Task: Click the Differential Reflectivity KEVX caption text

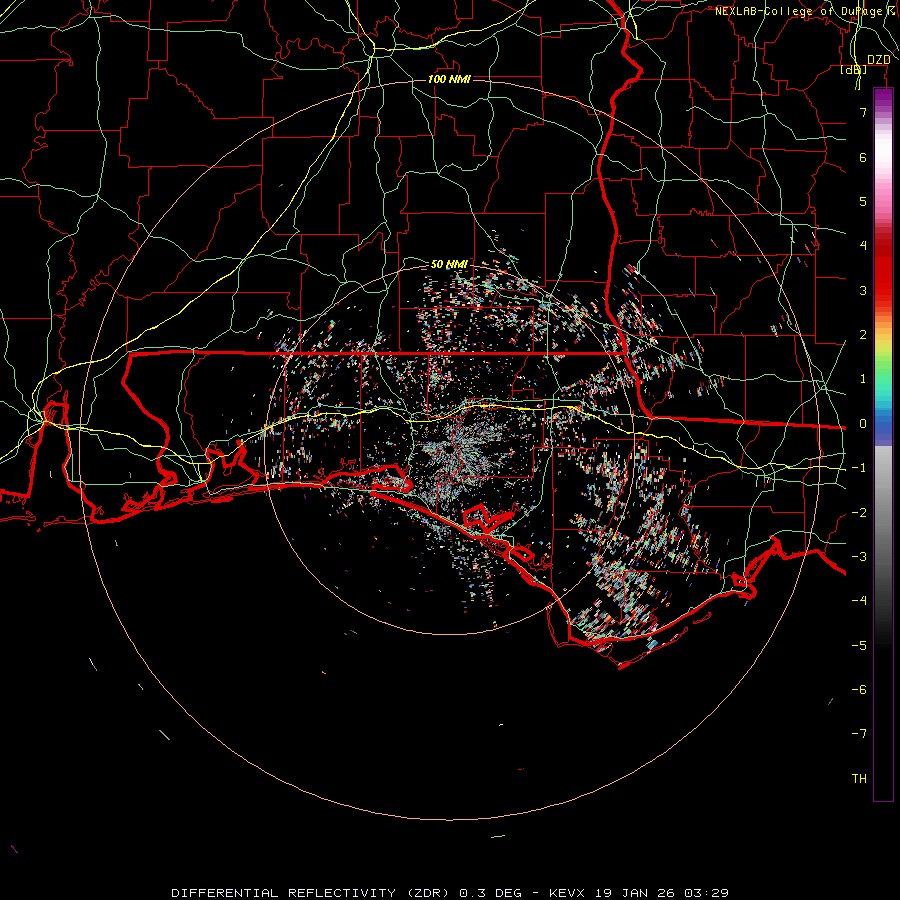Action: tap(450, 893)
